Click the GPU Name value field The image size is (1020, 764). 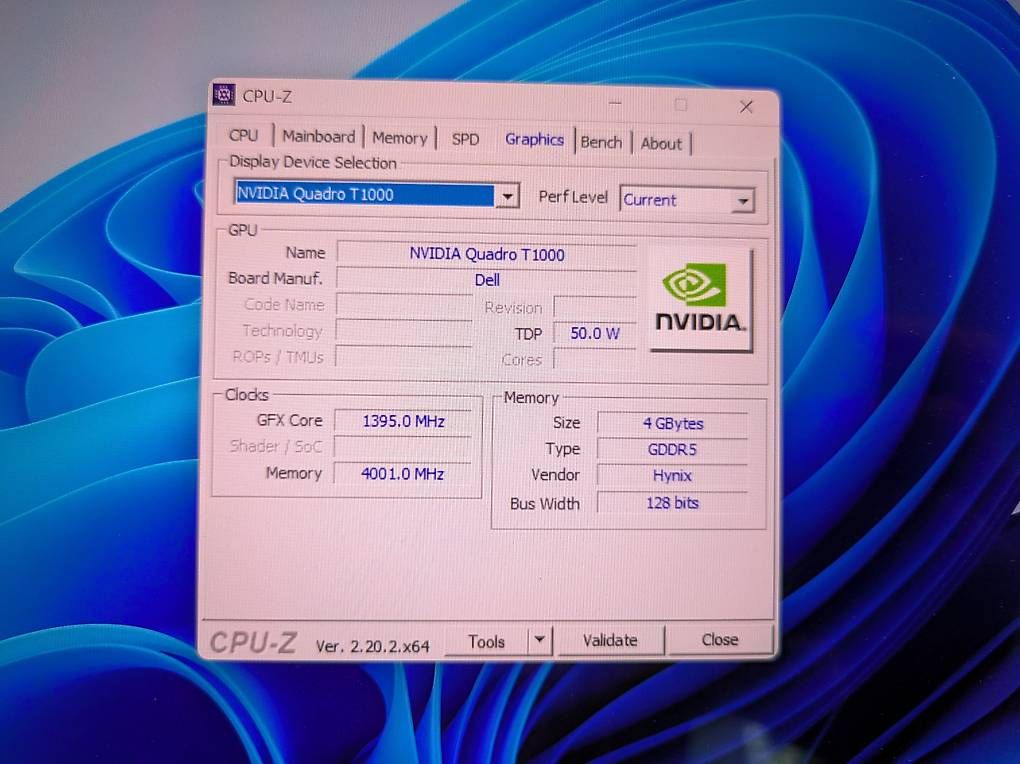click(487, 254)
